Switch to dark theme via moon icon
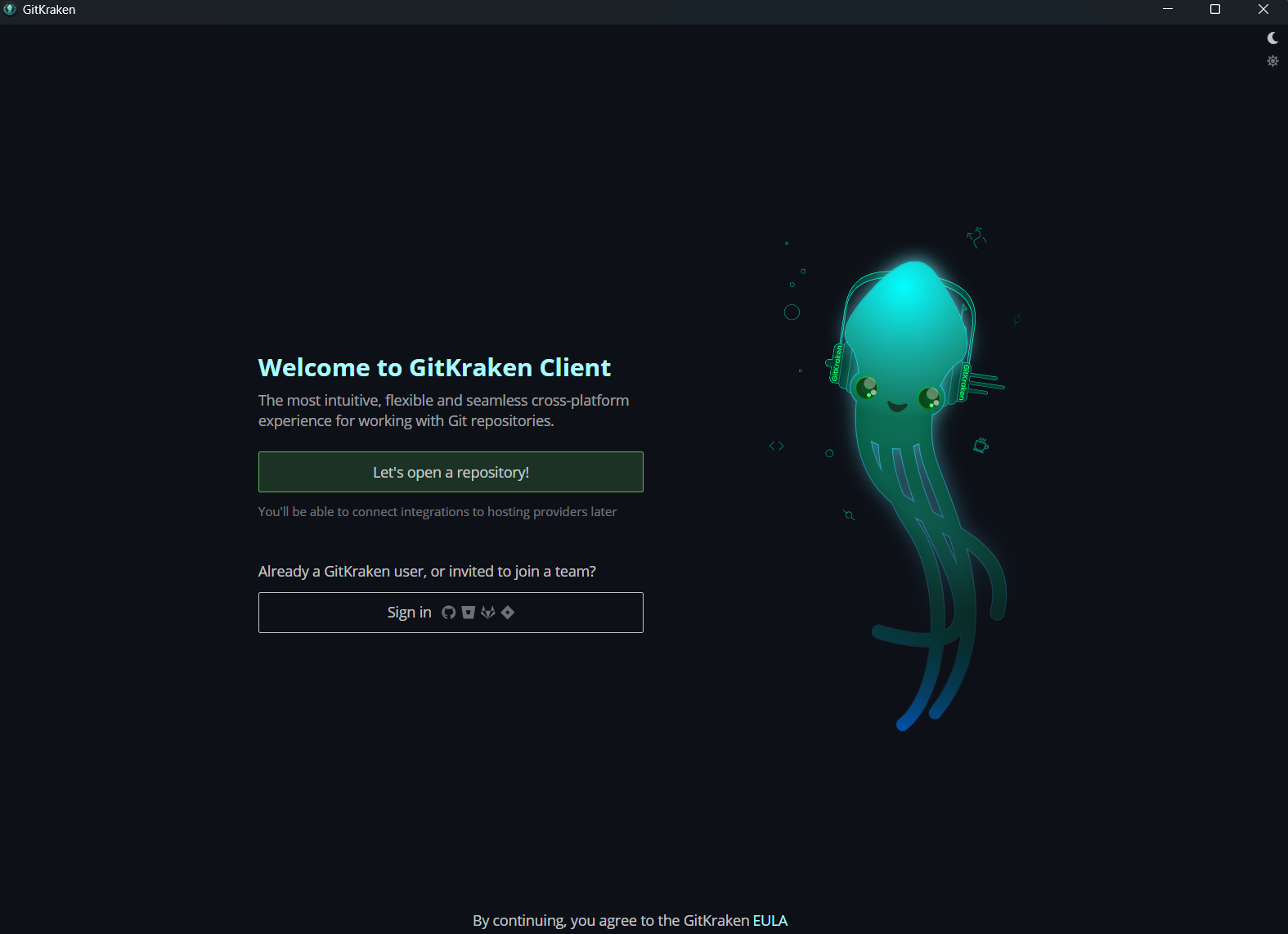This screenshot has height=934, width=1288. 1272,38
